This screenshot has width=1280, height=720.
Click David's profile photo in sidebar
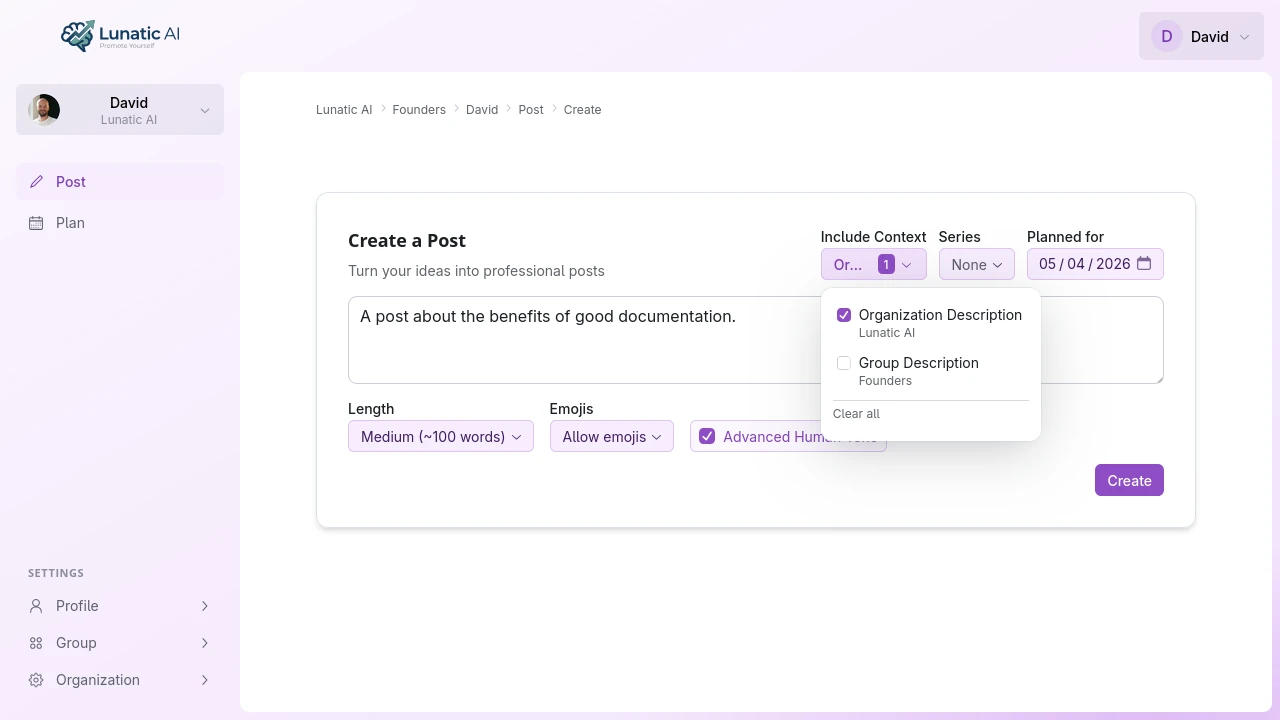click(44, 110)
